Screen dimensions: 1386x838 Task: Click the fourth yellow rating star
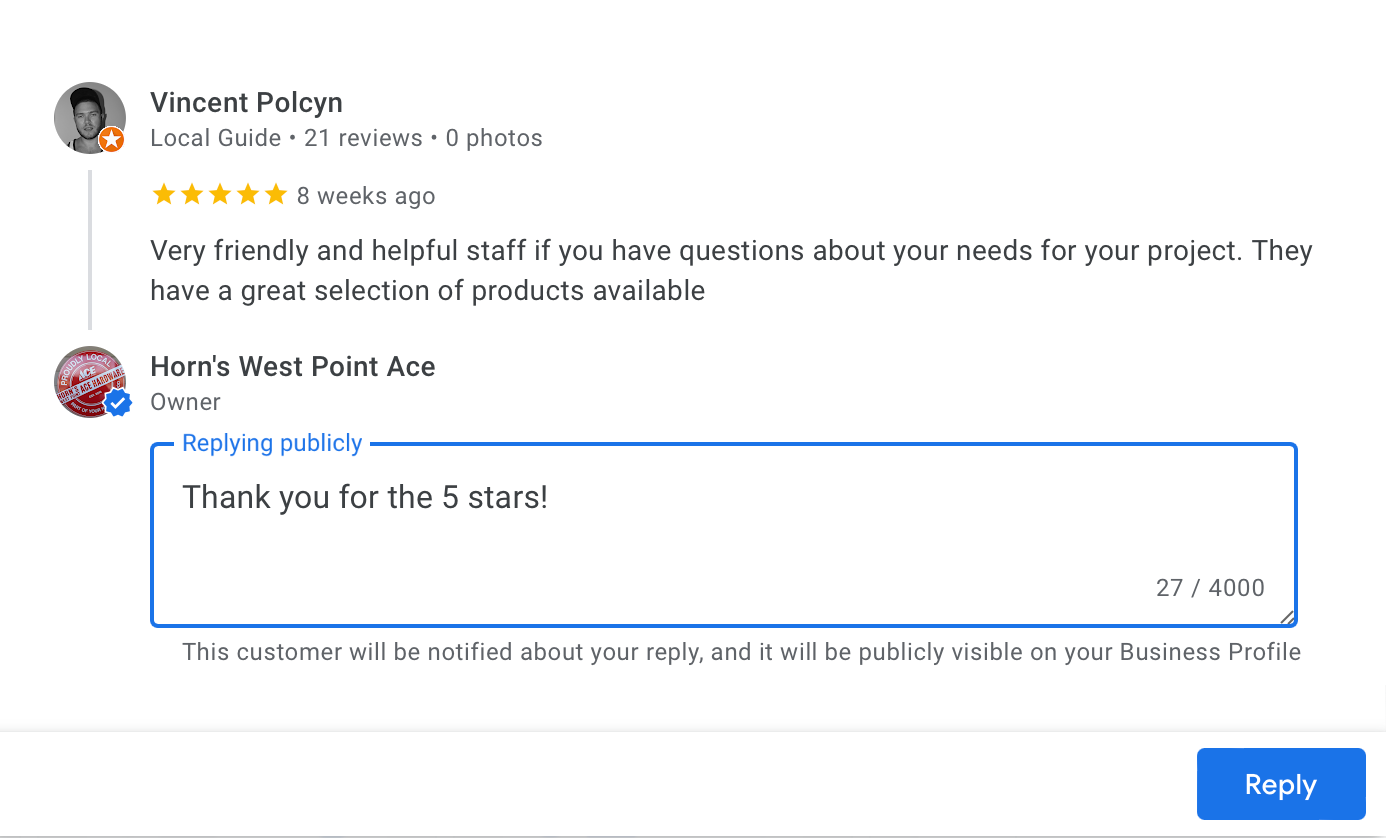[247, 195]
